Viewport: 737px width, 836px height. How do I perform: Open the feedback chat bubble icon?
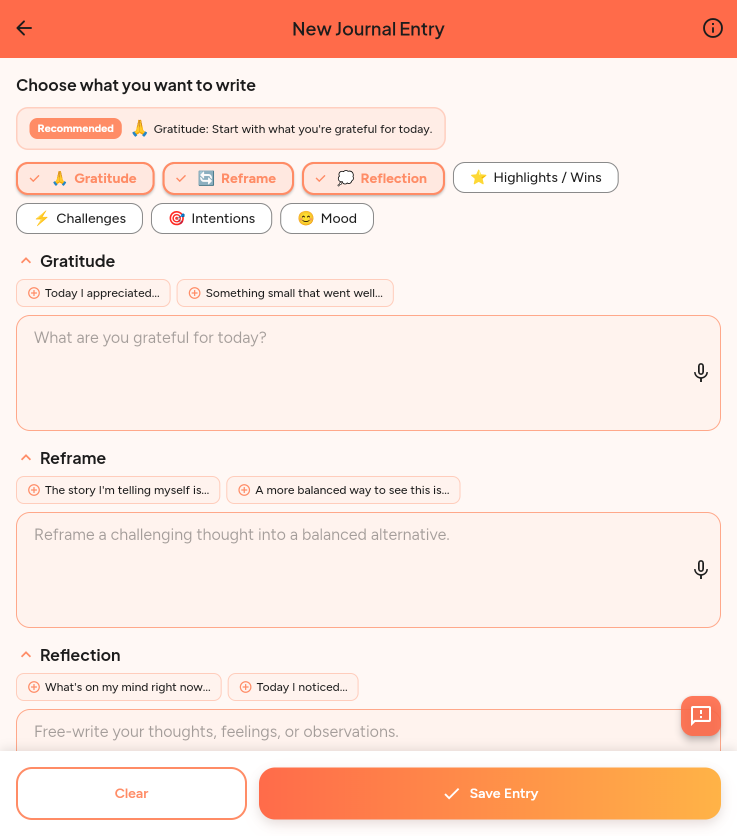[700, 716]
